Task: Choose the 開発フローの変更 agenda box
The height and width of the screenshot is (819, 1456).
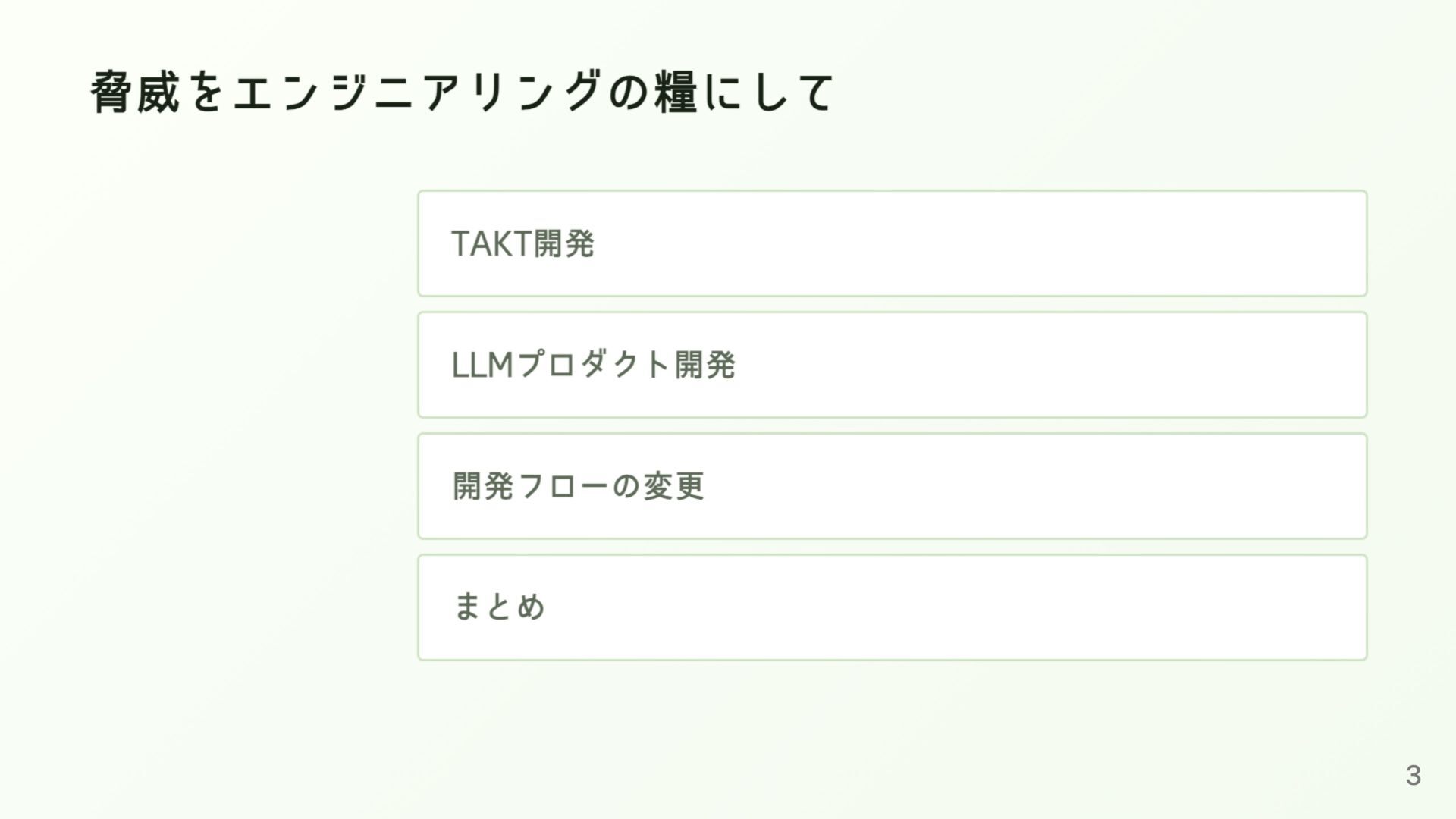Action: (892, 486)
